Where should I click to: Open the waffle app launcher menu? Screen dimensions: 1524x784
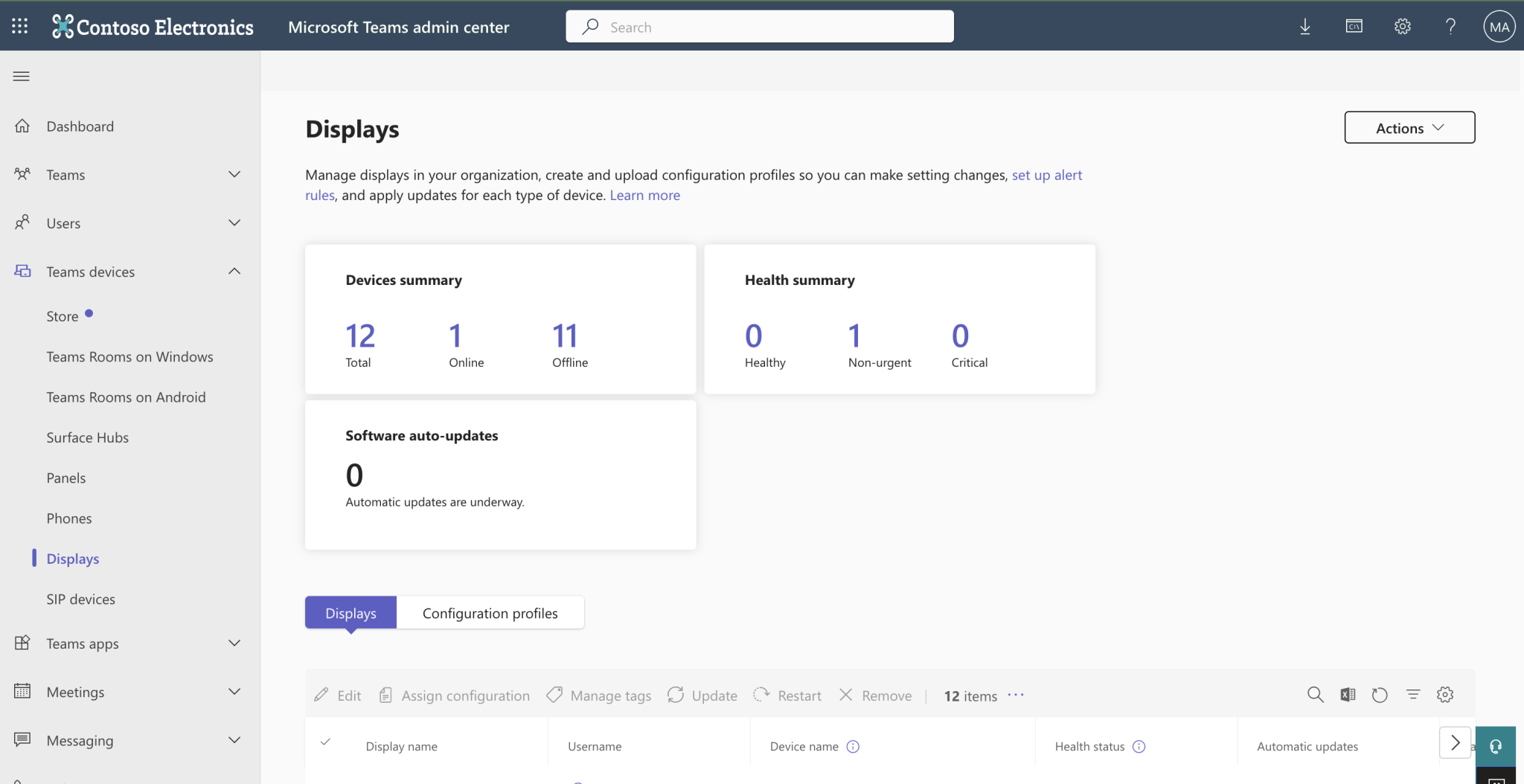[20, 26]
